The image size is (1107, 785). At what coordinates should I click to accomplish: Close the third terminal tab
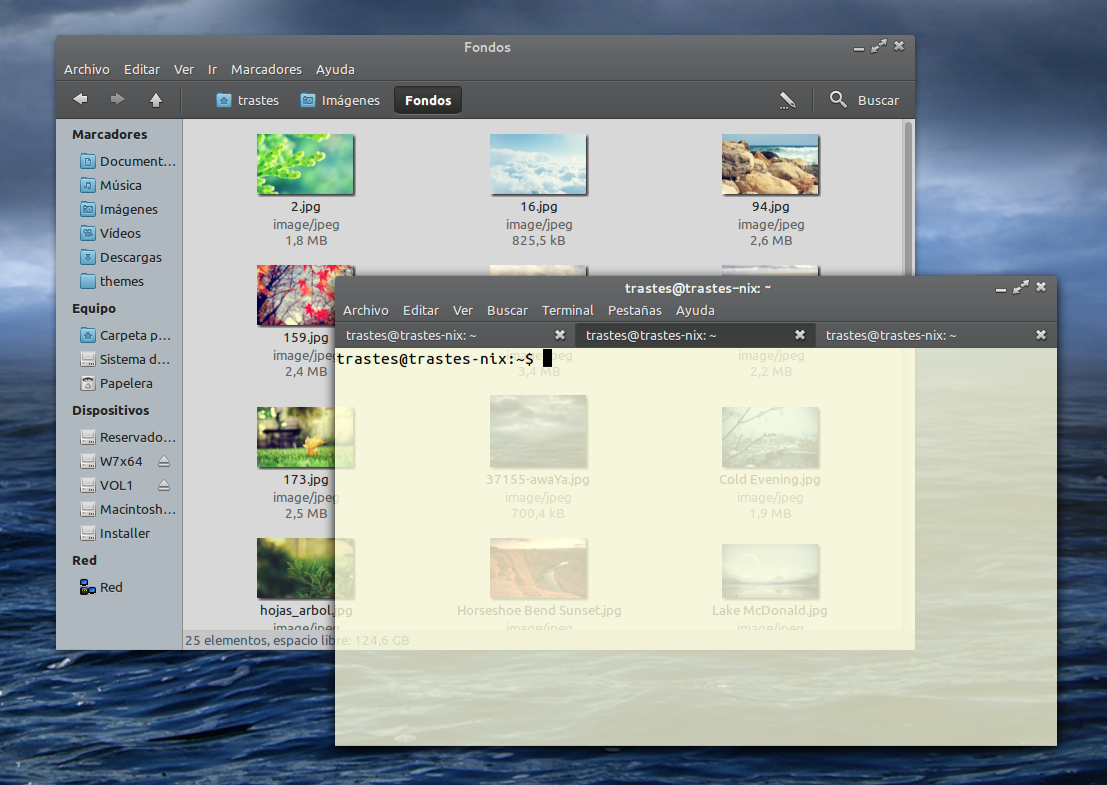[1041, 335]
